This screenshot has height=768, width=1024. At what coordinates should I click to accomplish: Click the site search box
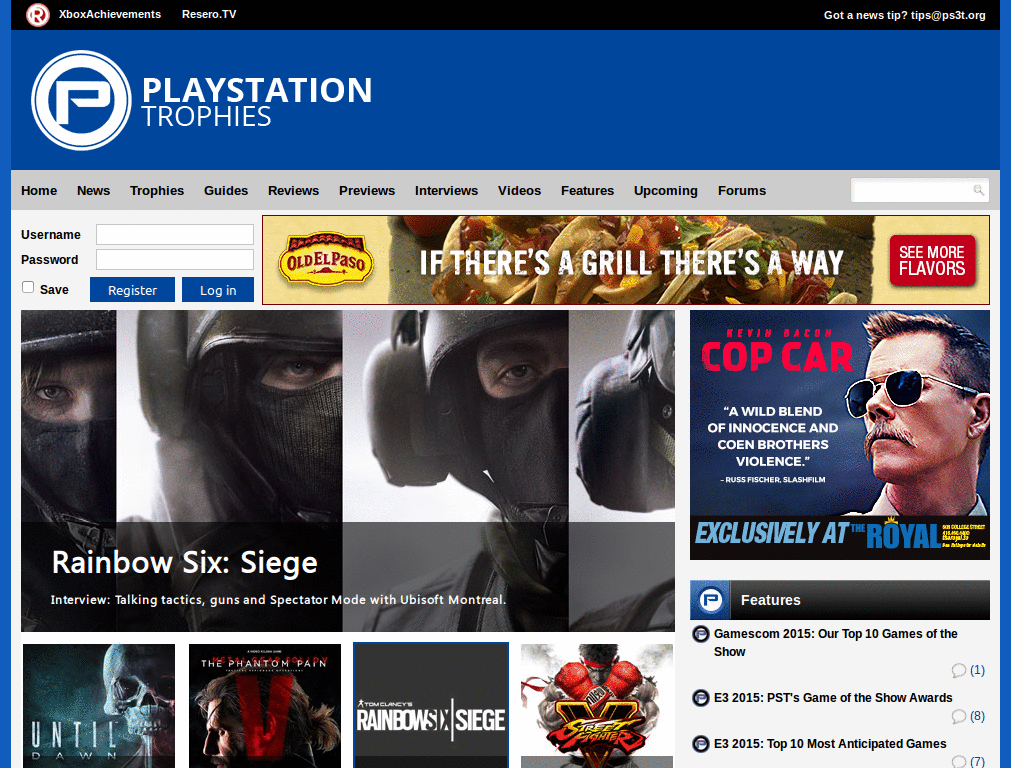click(x=920, y=190)
